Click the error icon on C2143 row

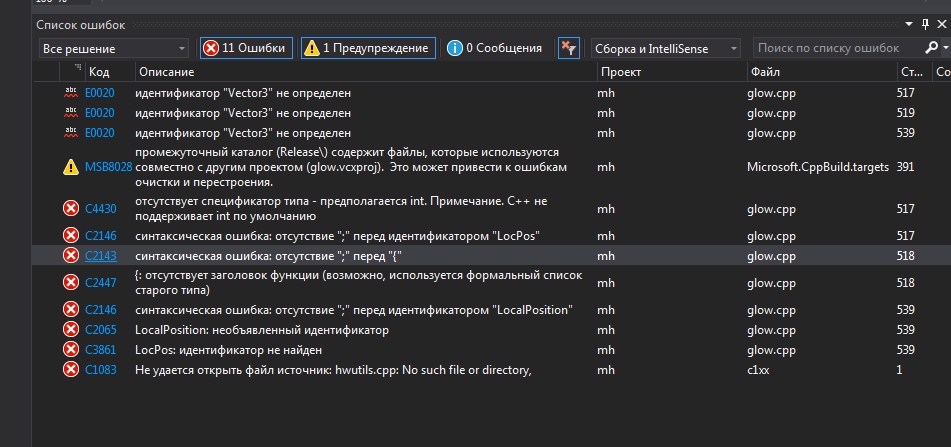[71, 255]
